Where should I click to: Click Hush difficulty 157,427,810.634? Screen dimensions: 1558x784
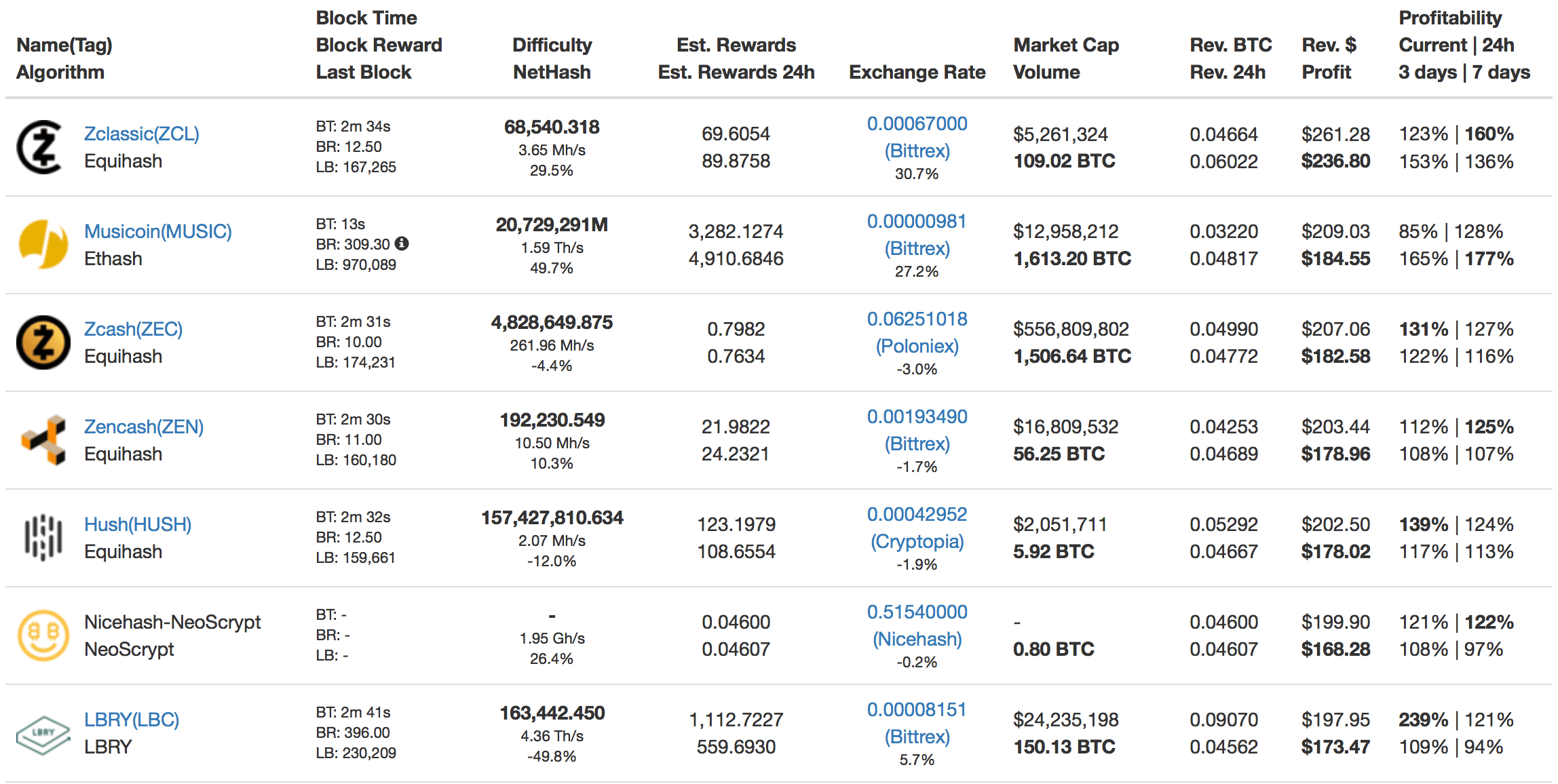[x=552, y=517]
